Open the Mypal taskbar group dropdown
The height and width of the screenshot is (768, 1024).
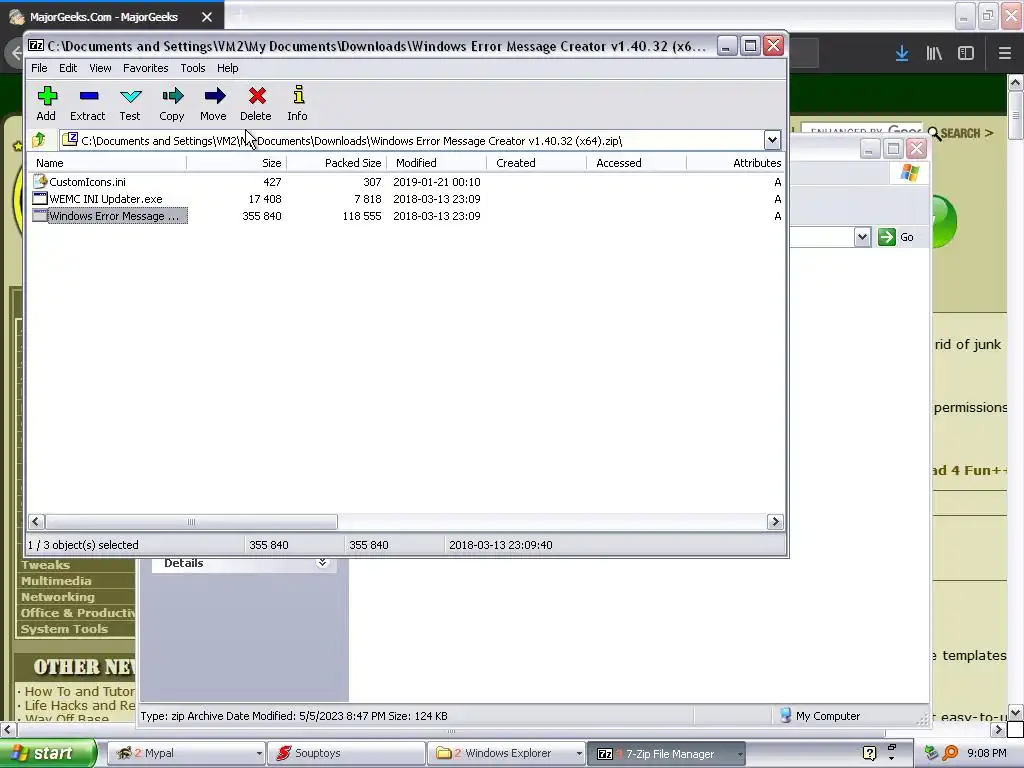259,754
